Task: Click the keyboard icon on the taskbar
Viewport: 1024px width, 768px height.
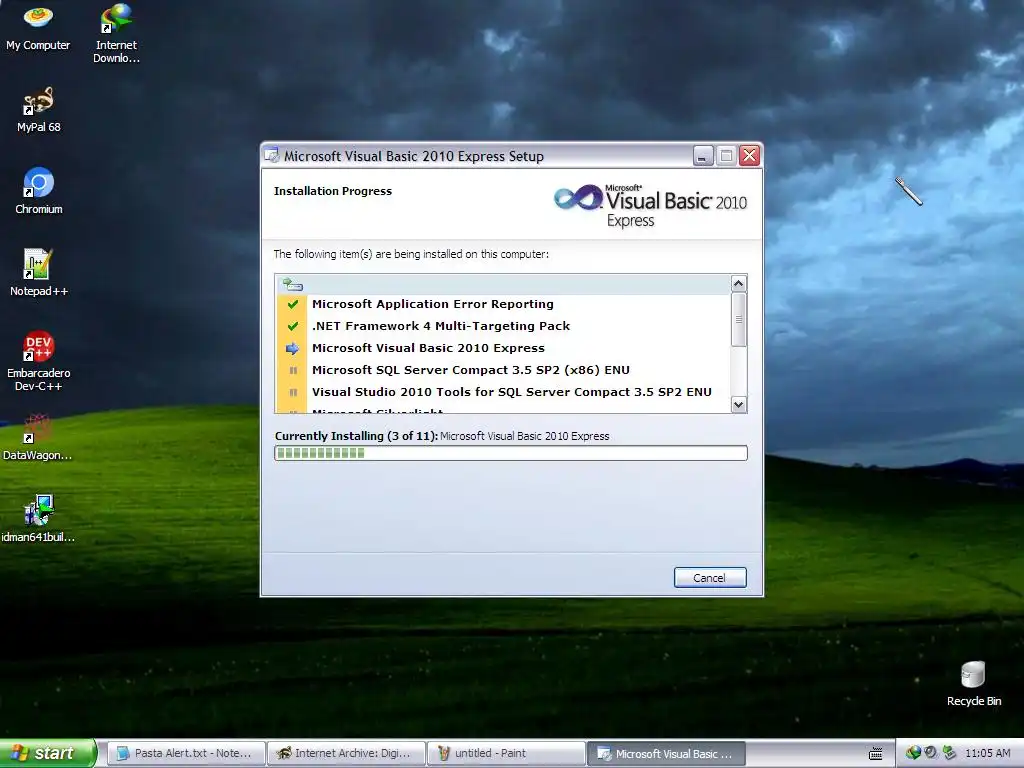Action: [876, 754]
